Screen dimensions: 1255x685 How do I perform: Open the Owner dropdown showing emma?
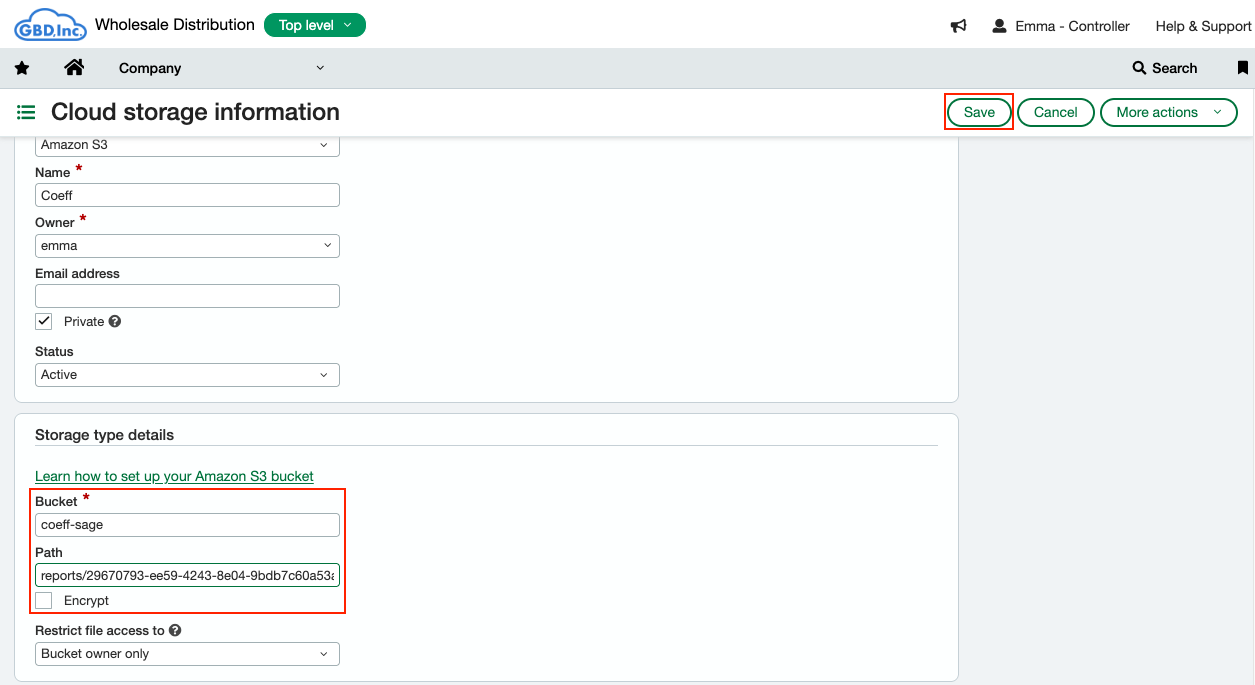point(187,246)
